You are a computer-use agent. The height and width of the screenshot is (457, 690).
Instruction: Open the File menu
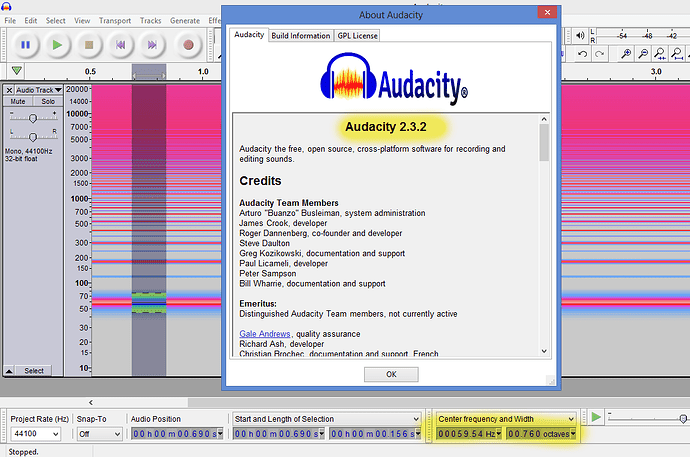click(10, 21)
